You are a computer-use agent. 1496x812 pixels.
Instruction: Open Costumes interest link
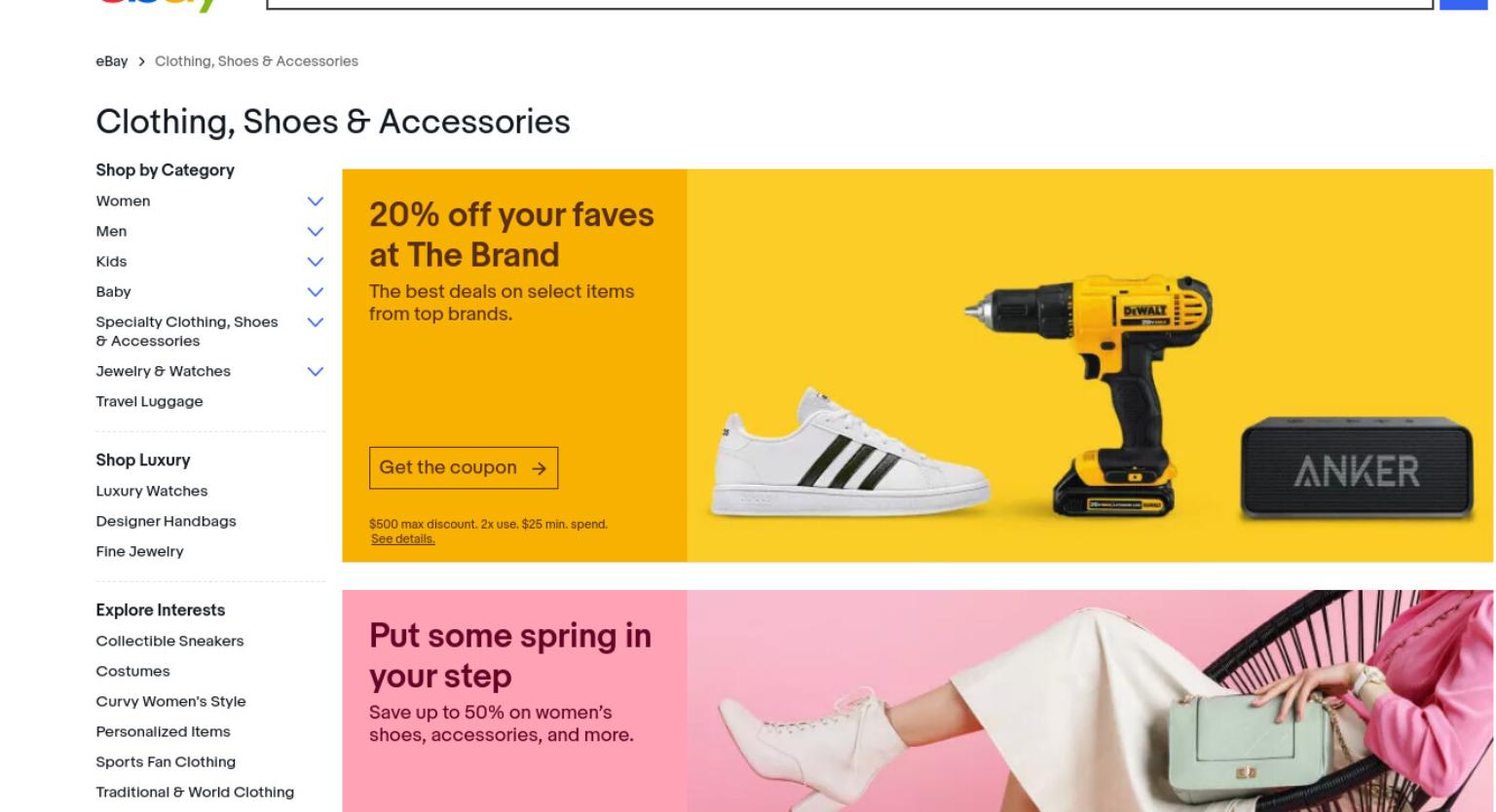pos(132,672)
